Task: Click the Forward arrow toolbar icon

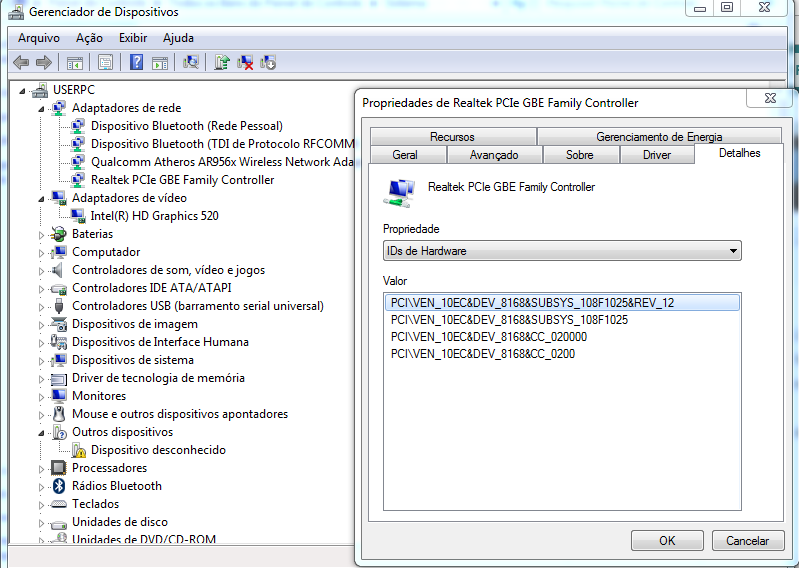Action: tap(44, 63)
